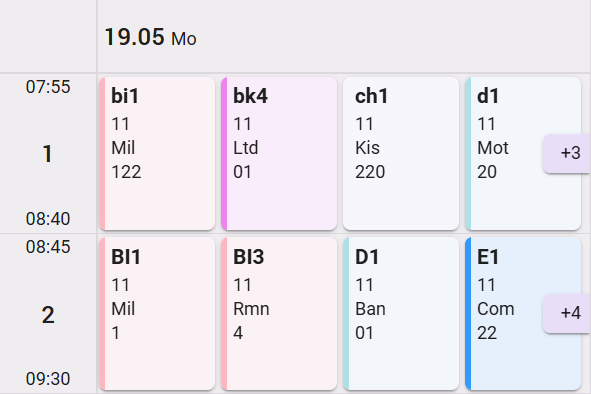Click the blue color stripe on E1
Screen dimensions: 591x394
[x=468, y=314]
